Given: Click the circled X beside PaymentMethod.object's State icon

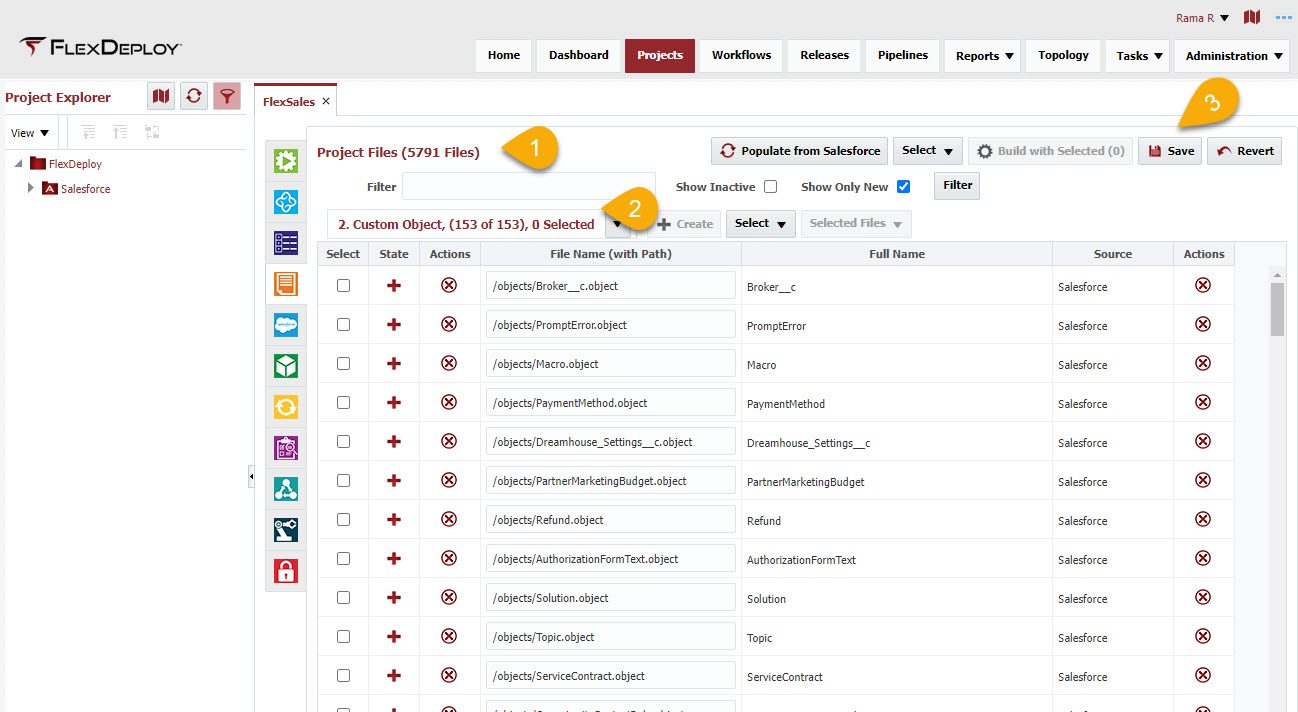Looking at the screenshot, I should [x=449, y=403].
